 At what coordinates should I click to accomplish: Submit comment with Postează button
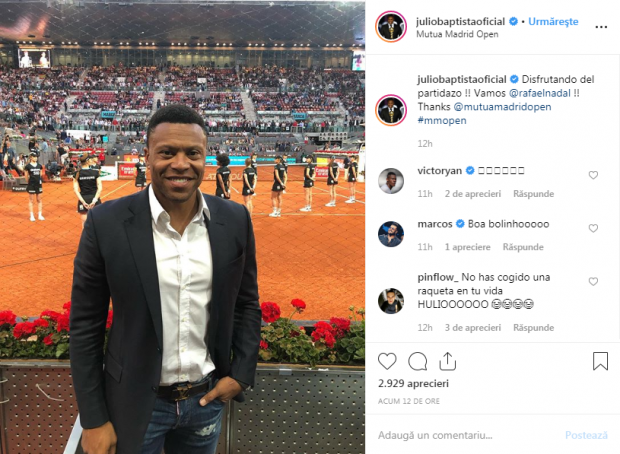point(586,435)
